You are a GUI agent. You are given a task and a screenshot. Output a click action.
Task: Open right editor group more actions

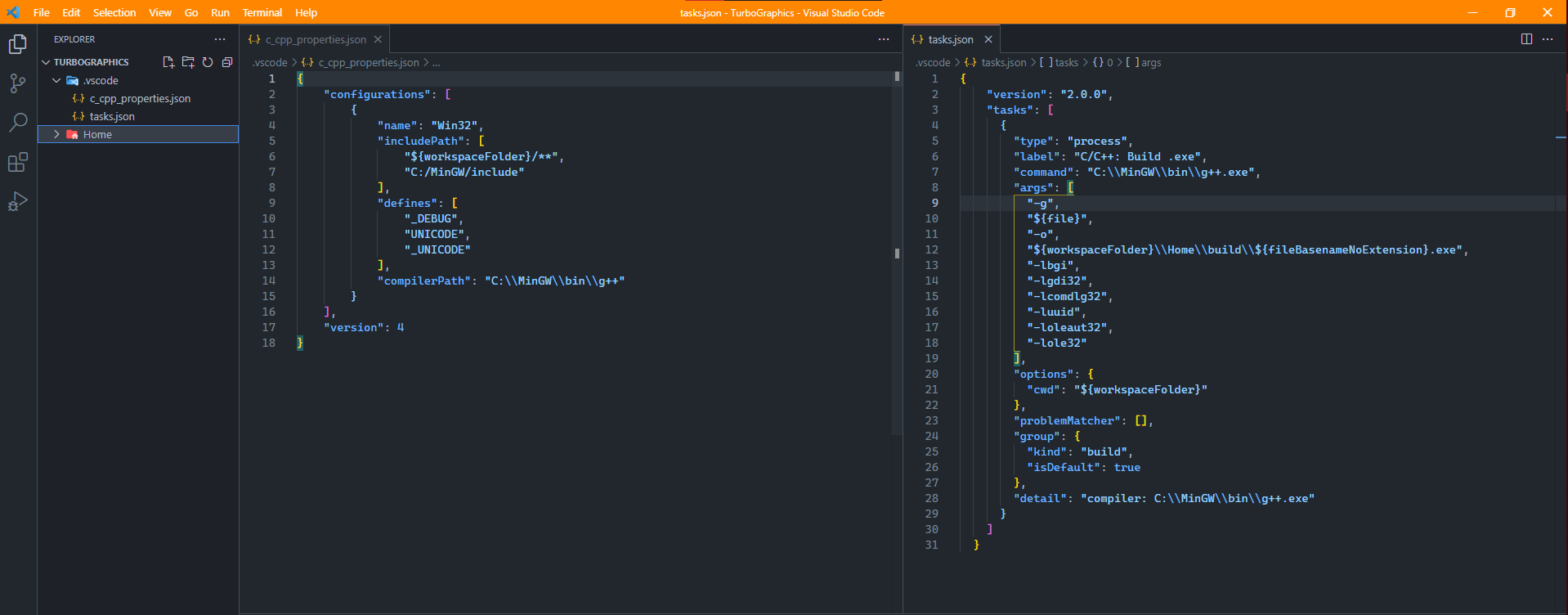pos(1548,39)
